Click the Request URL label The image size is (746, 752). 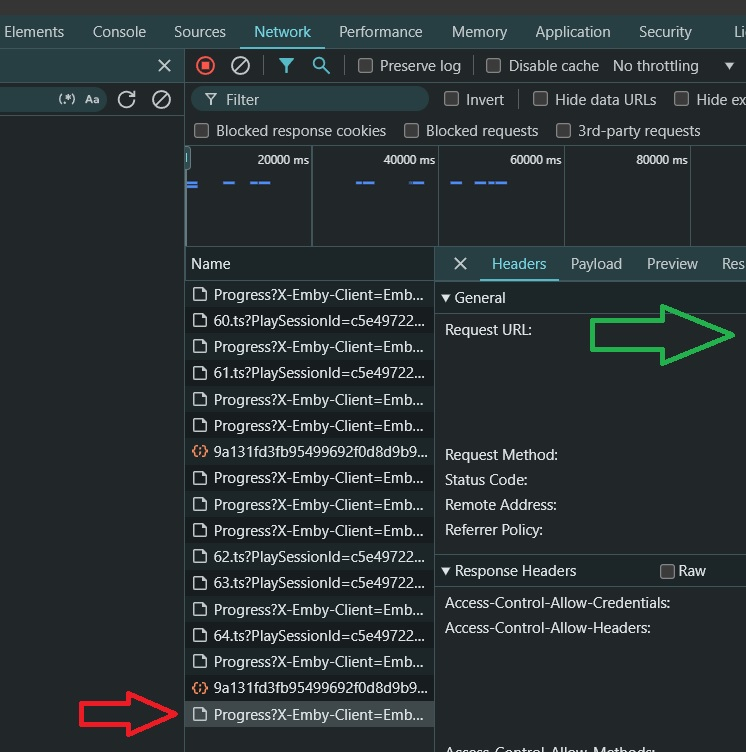point(488,329)
